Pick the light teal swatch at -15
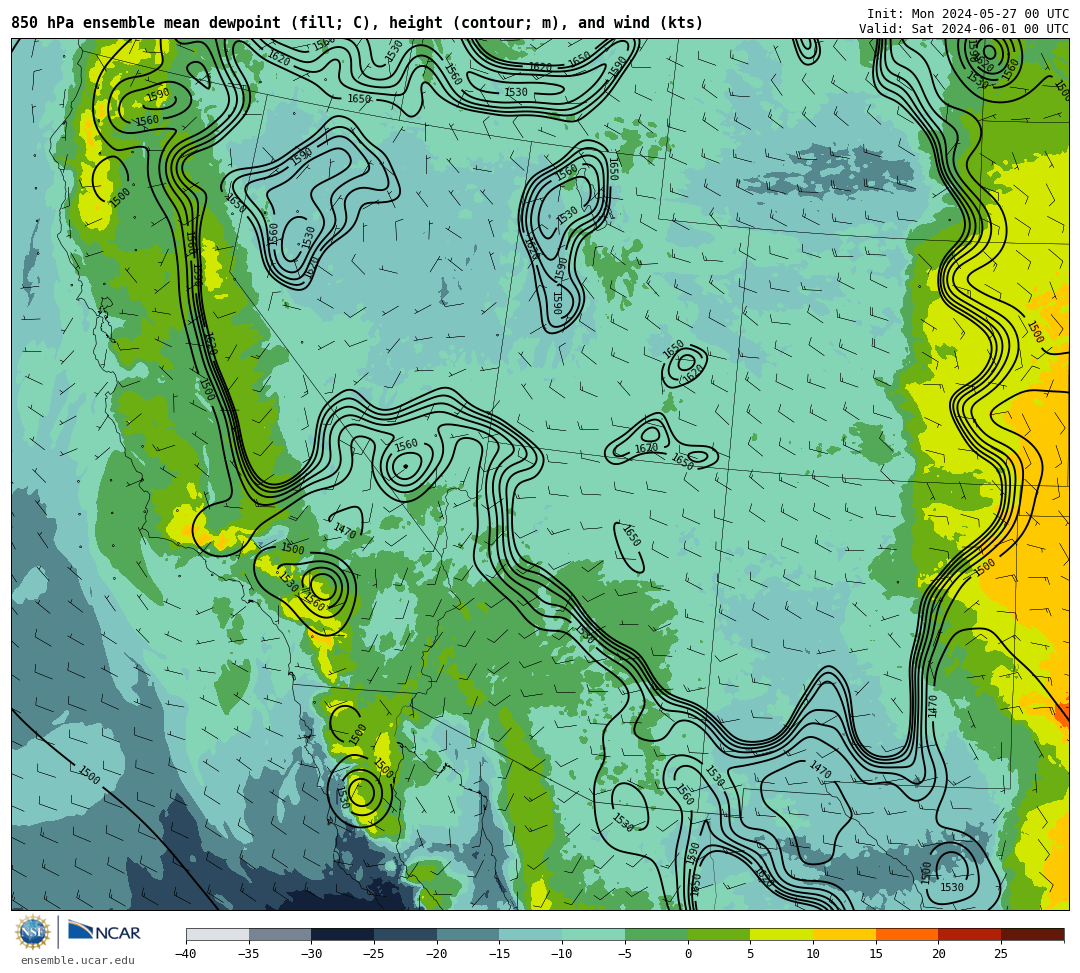Image resolution: width=1080 pixels, height=973 pixels. pos(531,934)
